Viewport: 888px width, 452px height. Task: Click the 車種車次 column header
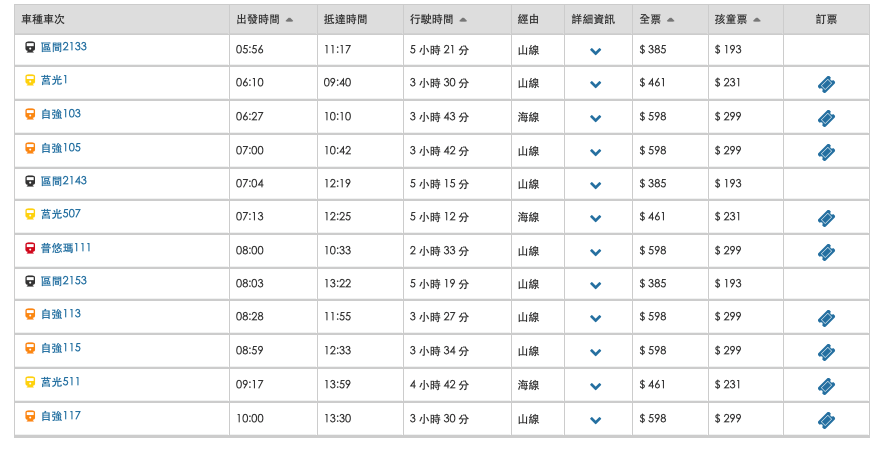42,20
